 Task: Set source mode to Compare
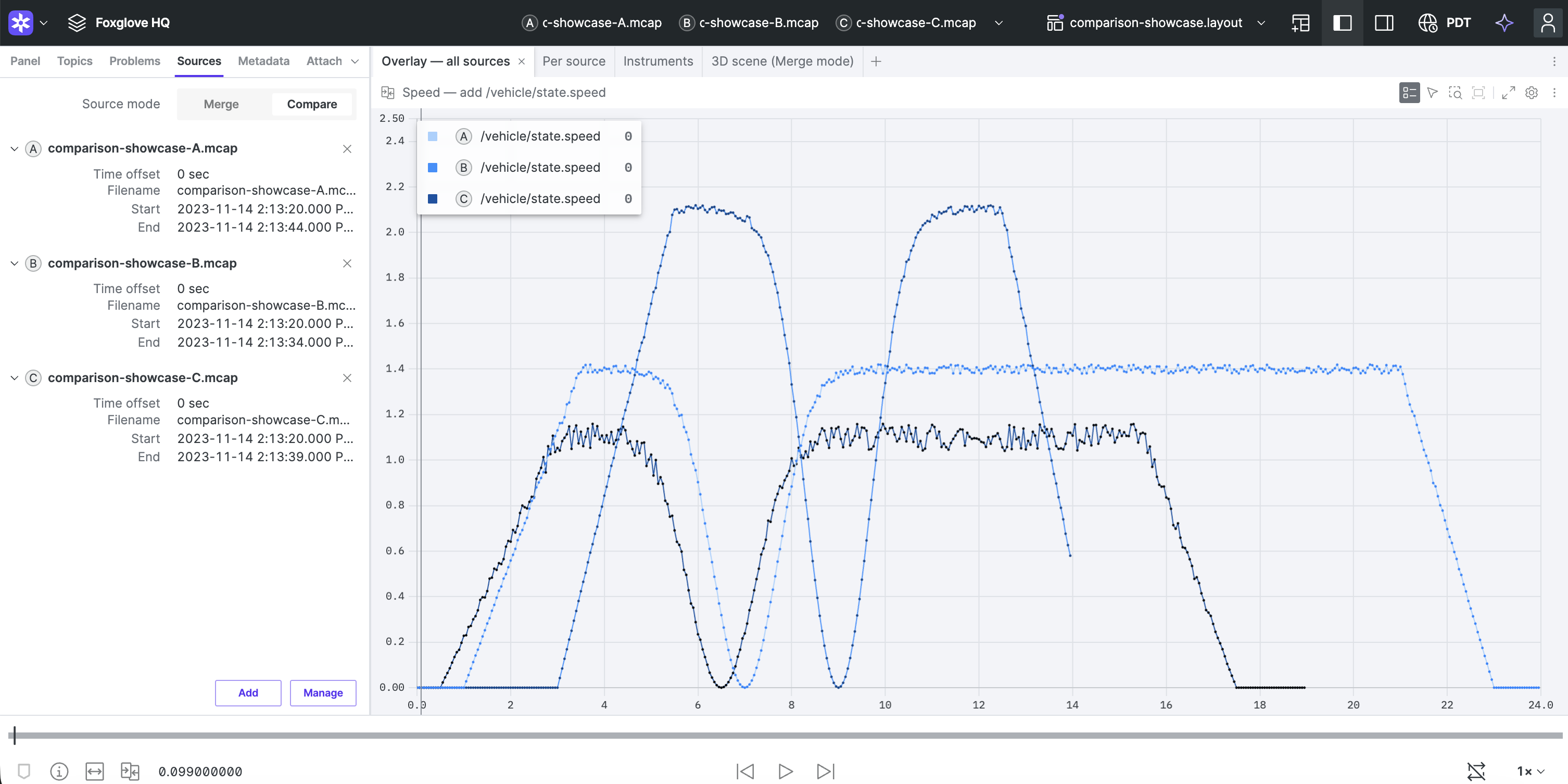312,104
